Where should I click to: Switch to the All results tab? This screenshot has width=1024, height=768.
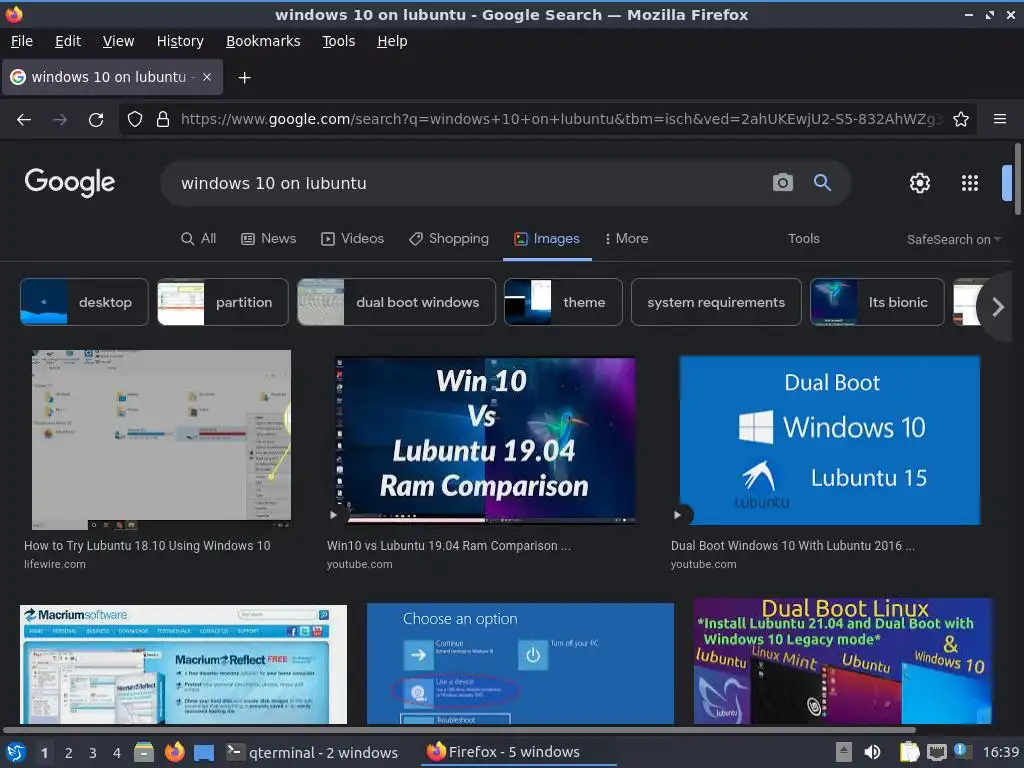click(x=199, y=238)
